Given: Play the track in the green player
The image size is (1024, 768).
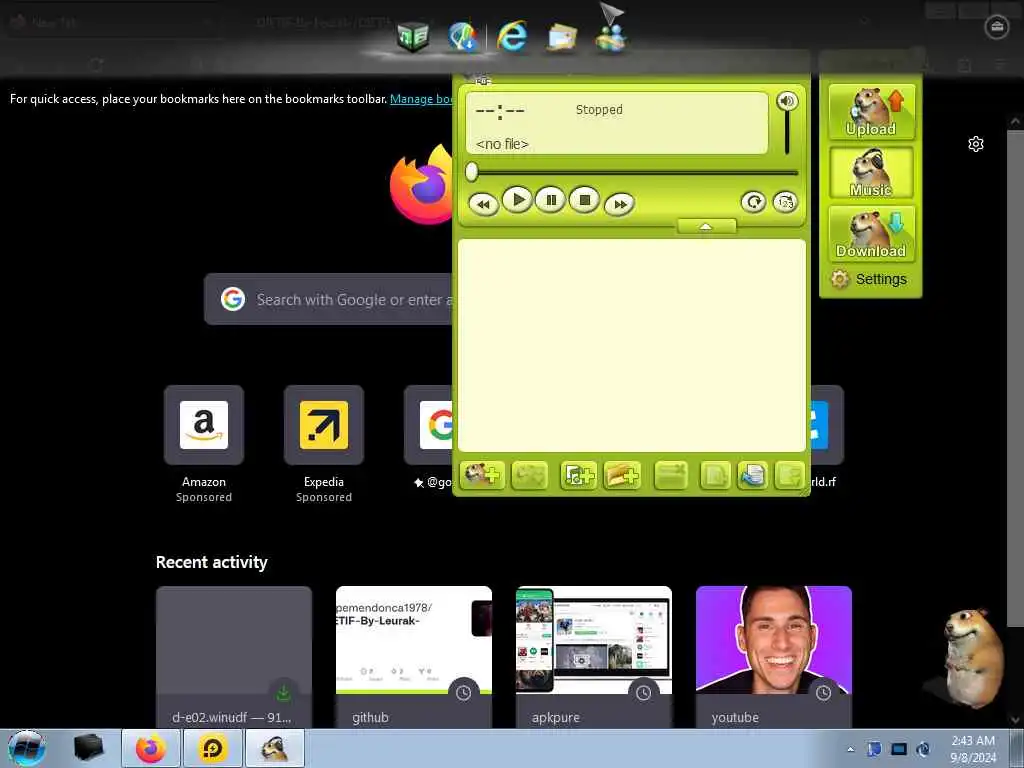Looking at the screenshot, I should [517, 199].
